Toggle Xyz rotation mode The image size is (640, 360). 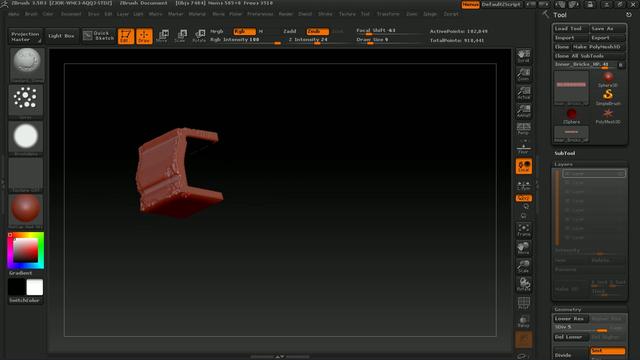coord(524,198)
